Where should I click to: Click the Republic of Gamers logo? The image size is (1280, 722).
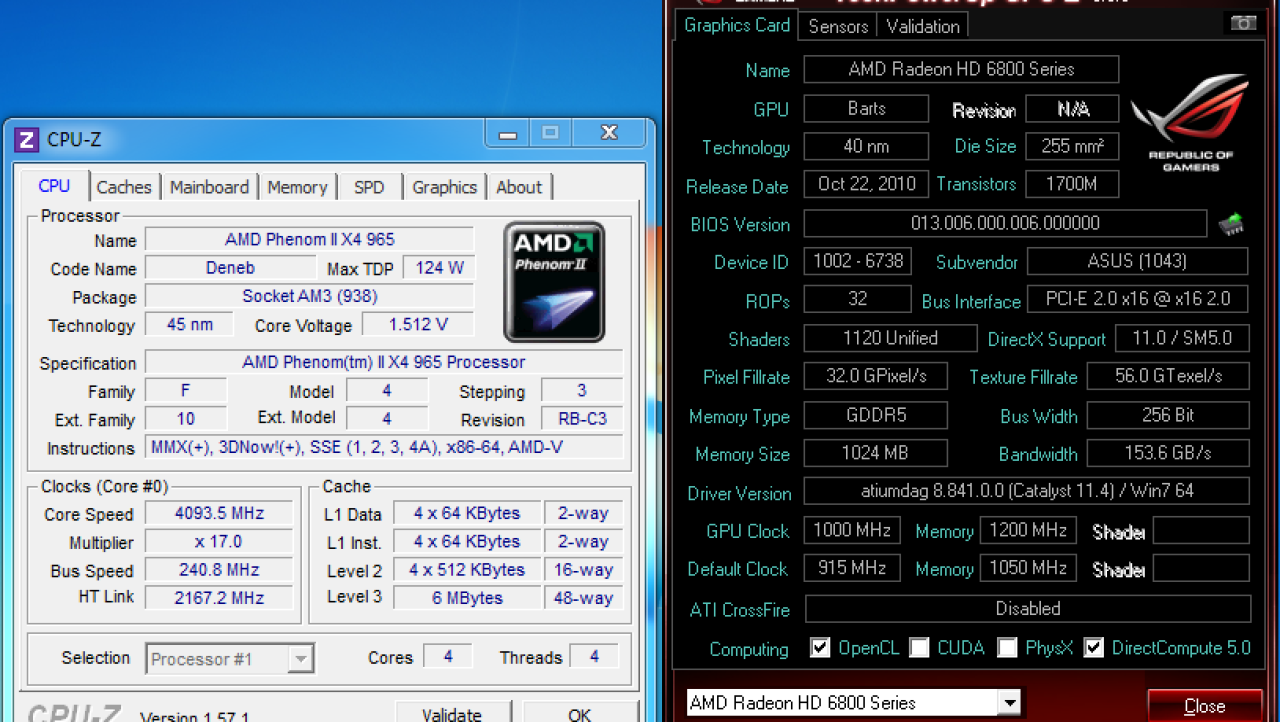tap(1190, 124)
